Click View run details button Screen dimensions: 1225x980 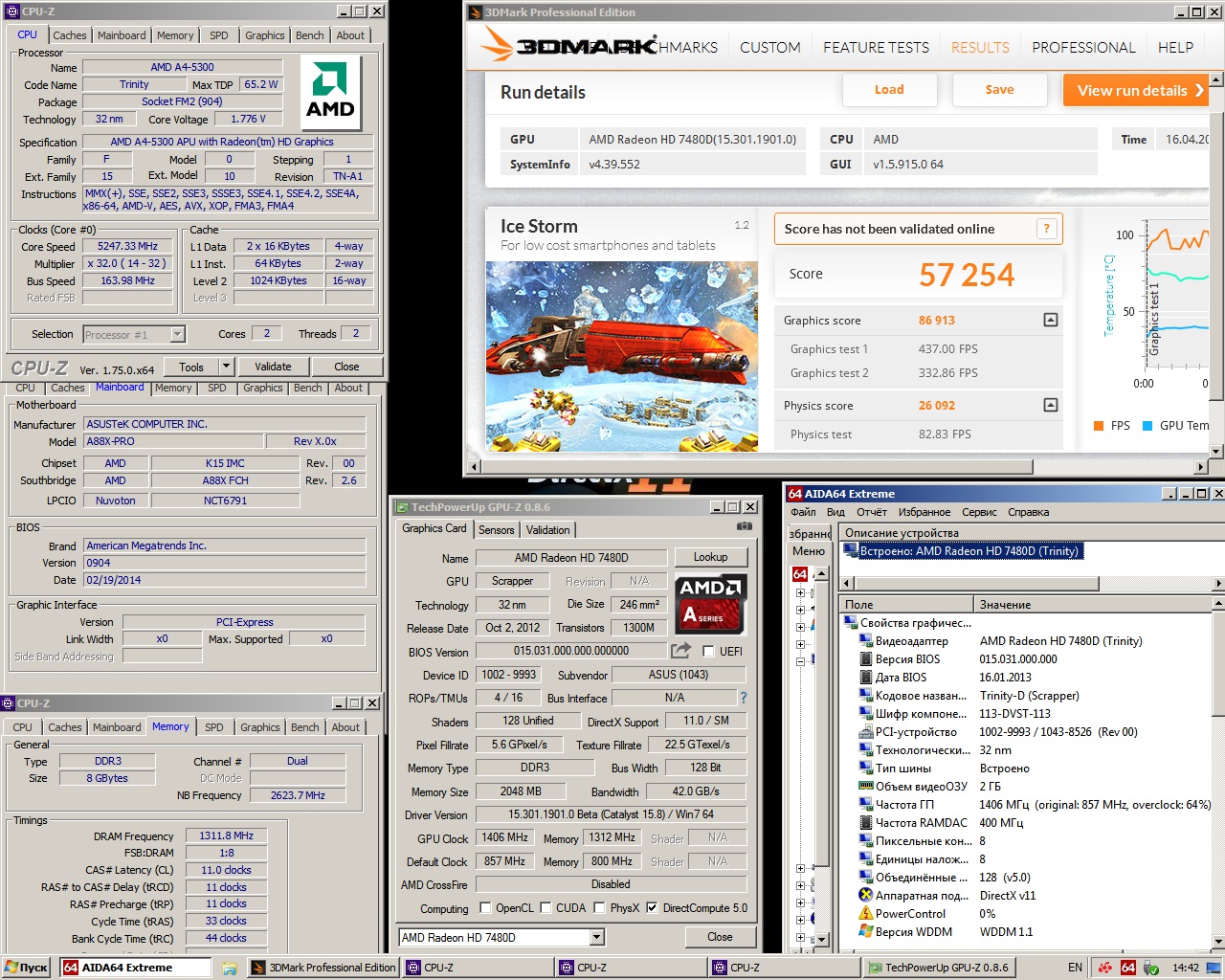coord(1136,90)
